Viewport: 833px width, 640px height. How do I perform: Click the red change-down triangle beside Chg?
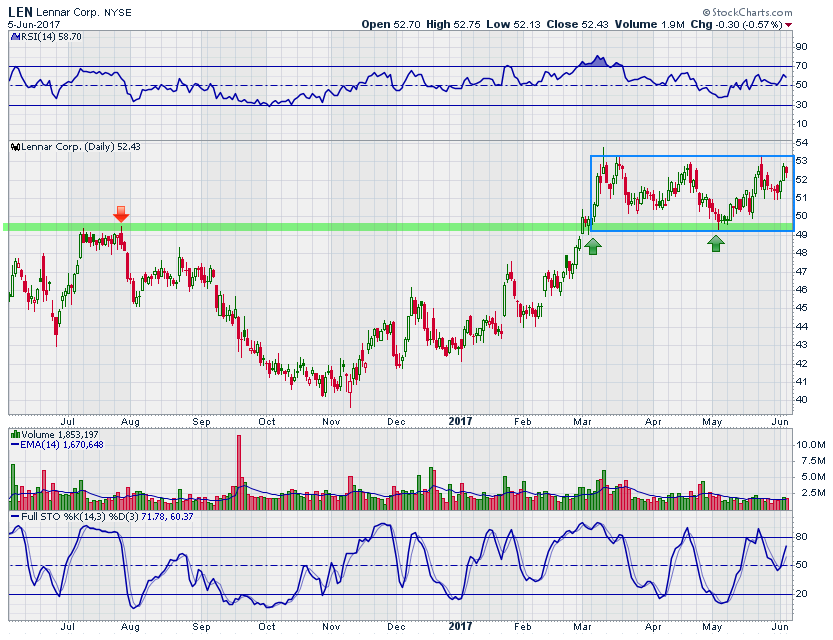click(x=788, y=24)
